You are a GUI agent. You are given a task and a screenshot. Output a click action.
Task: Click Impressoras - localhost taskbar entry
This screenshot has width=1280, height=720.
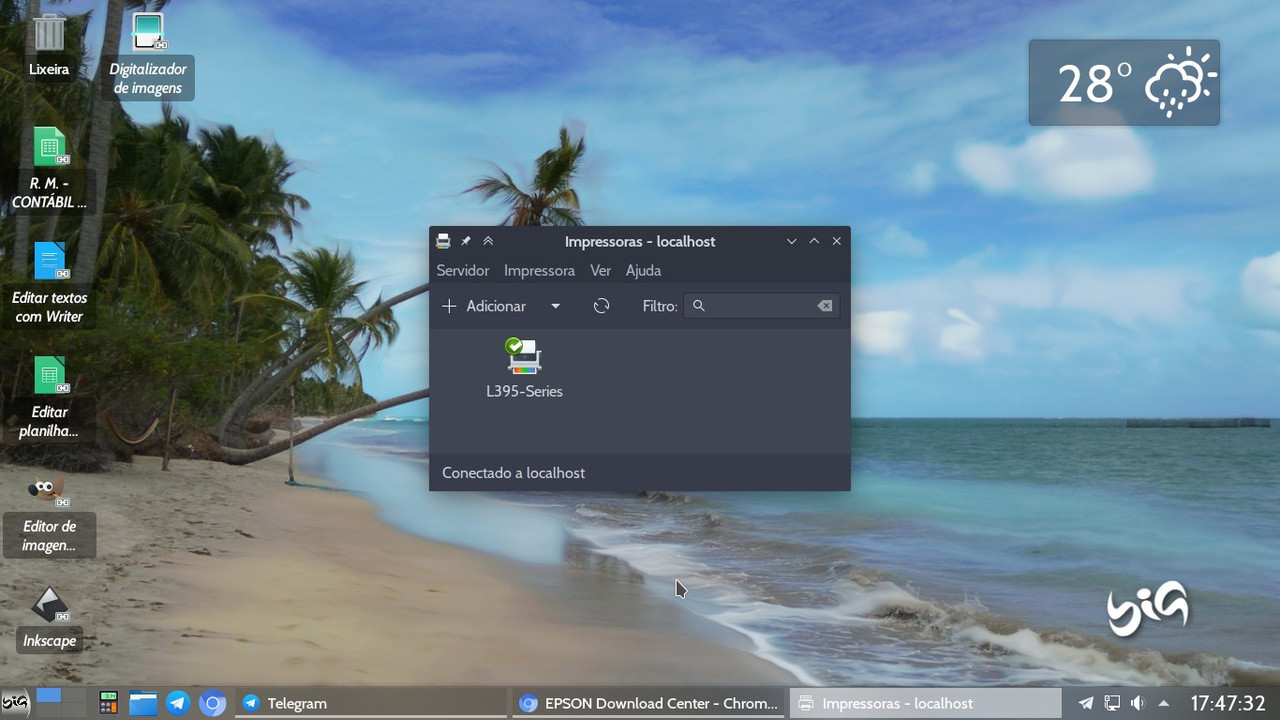[925, 703]
